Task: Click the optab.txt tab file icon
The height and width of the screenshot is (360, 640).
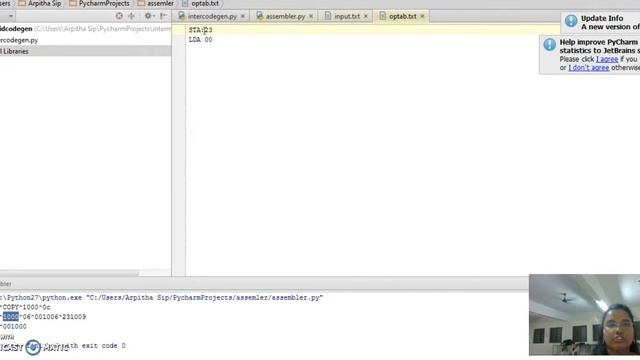Action: 382,16
